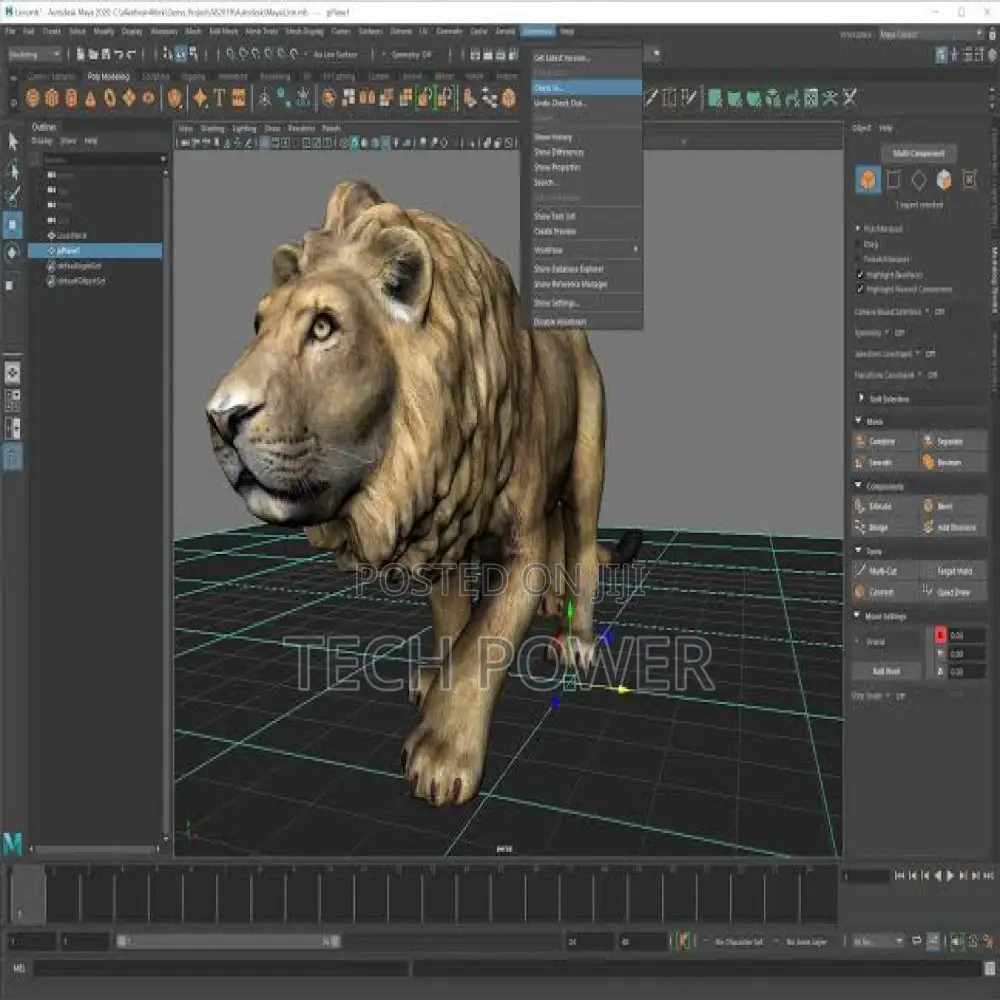Open Selection Constraint dropdown
The height and width of the screenshot is (1000, 1000).
pos(918,354)
